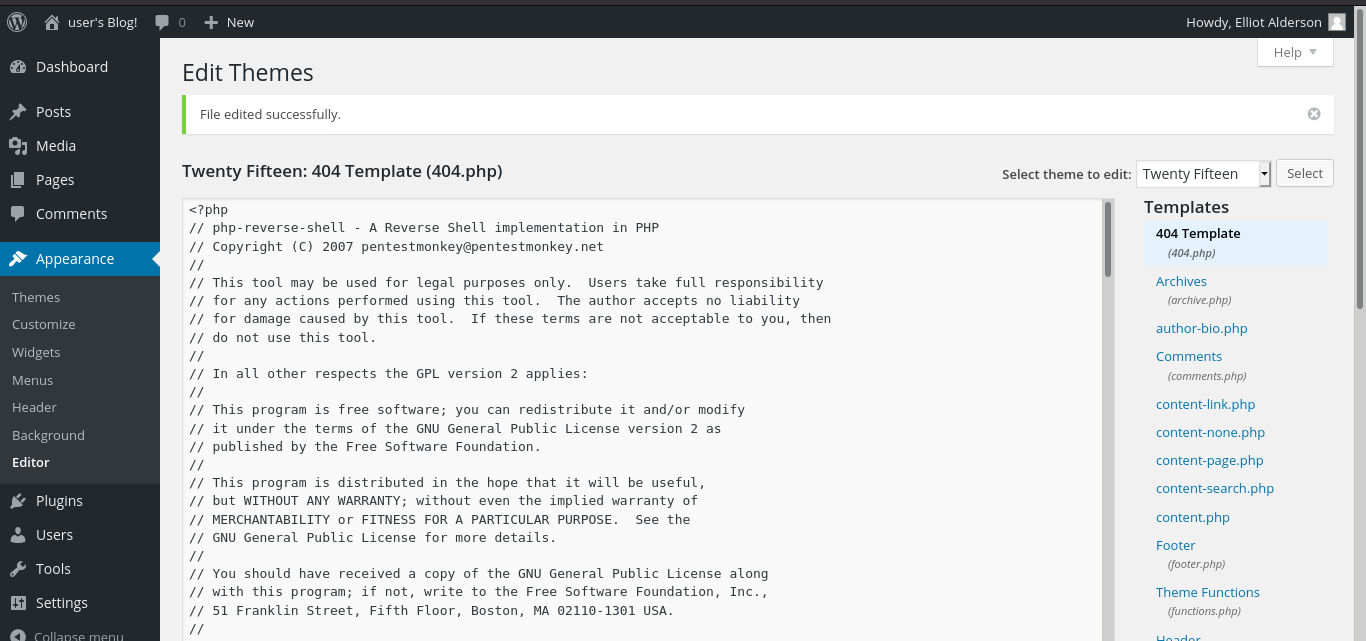Click the Elliot Alderson avatar icon

click(1337, 22)
